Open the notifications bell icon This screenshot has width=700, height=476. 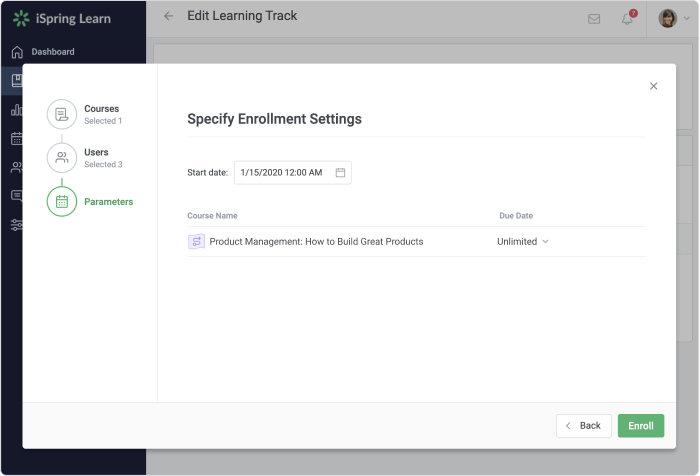[627, 19]
